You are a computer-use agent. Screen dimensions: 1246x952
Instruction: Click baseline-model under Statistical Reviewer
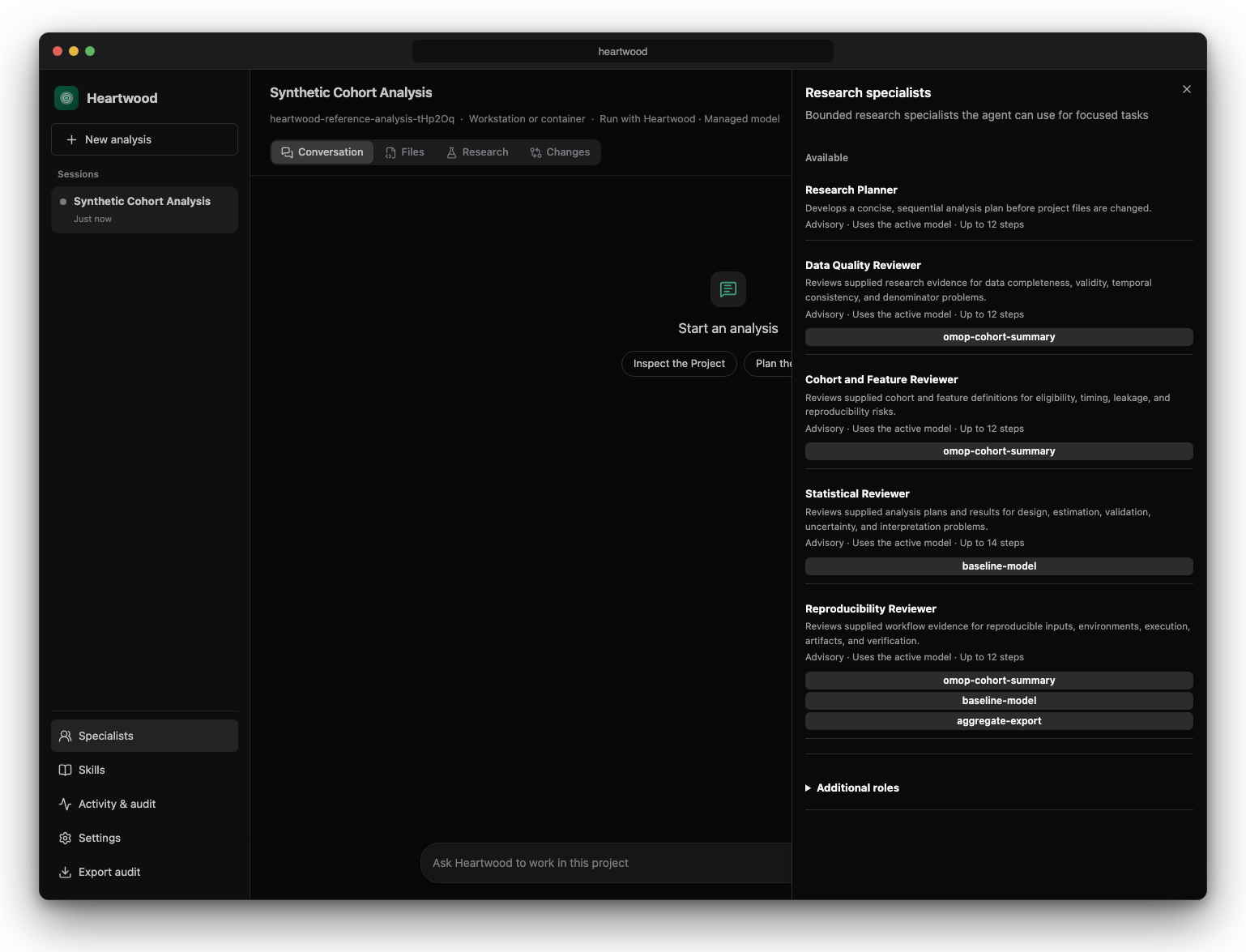[999, 566]
